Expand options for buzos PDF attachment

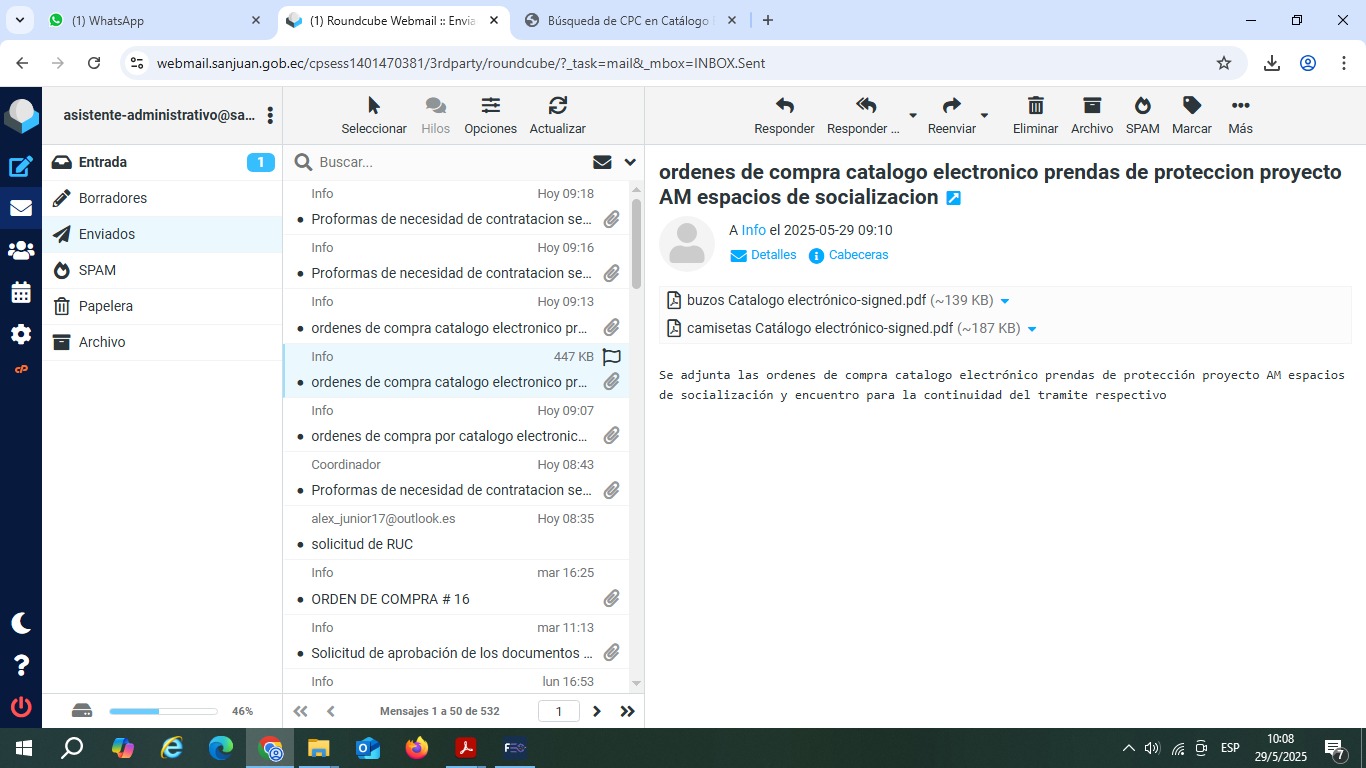(x=1005, y=301)
